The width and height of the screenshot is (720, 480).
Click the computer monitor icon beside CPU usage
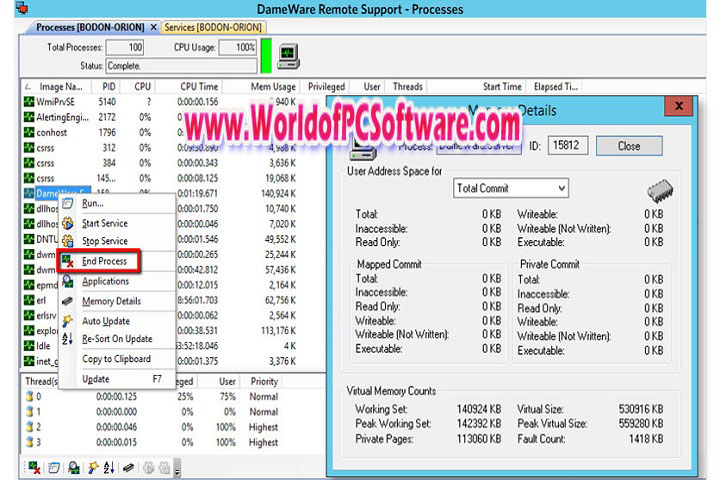(x=289, y=56)
